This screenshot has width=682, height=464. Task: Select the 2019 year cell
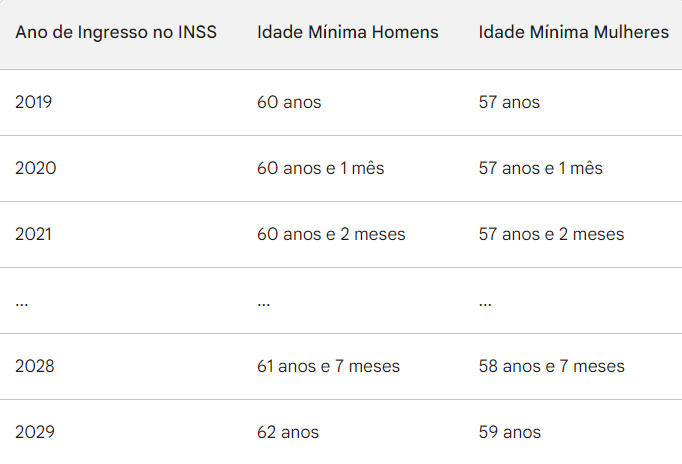pos(33,102)
